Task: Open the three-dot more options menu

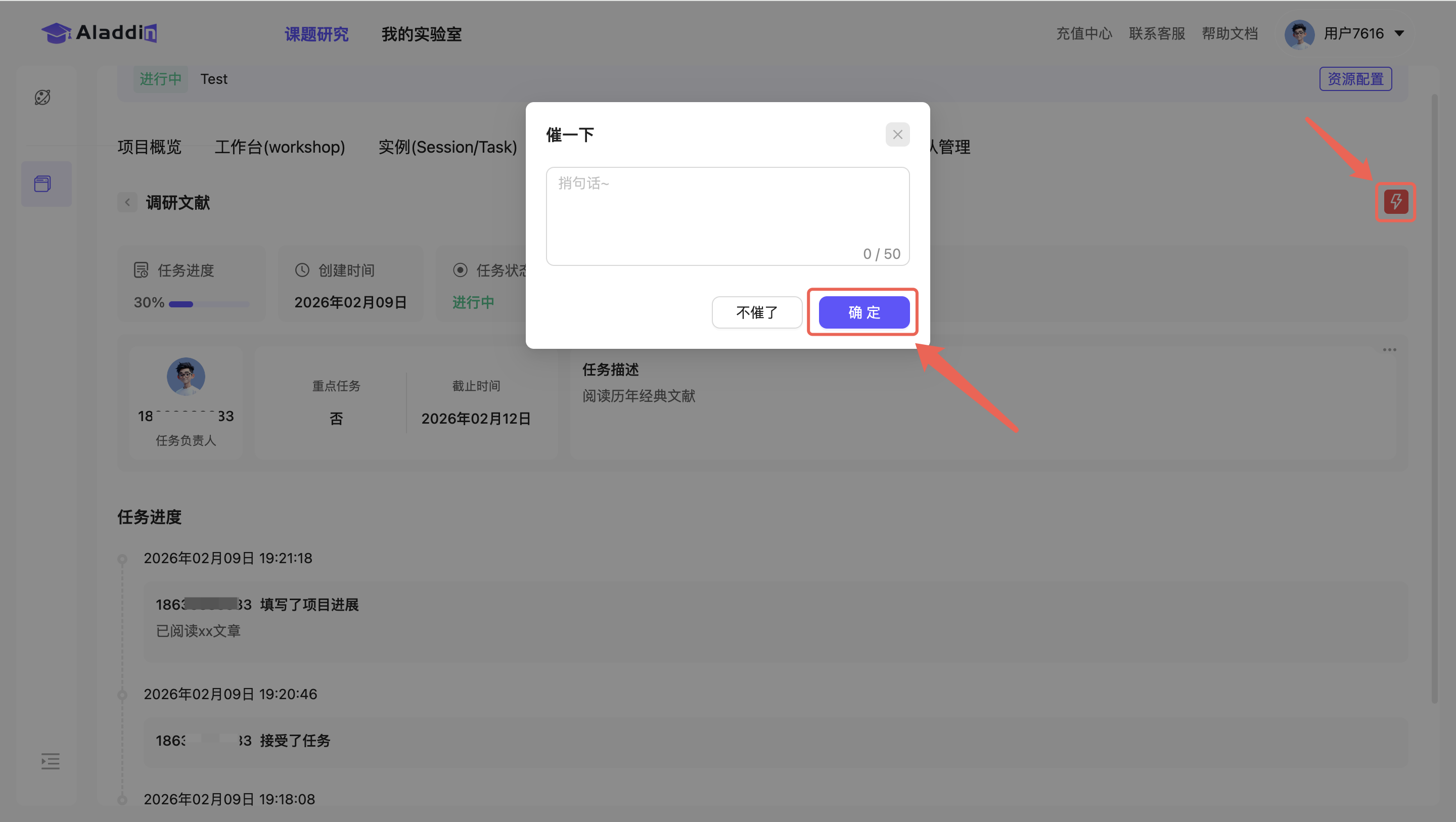Action: pyautogui.click(x=1389, y=350)
